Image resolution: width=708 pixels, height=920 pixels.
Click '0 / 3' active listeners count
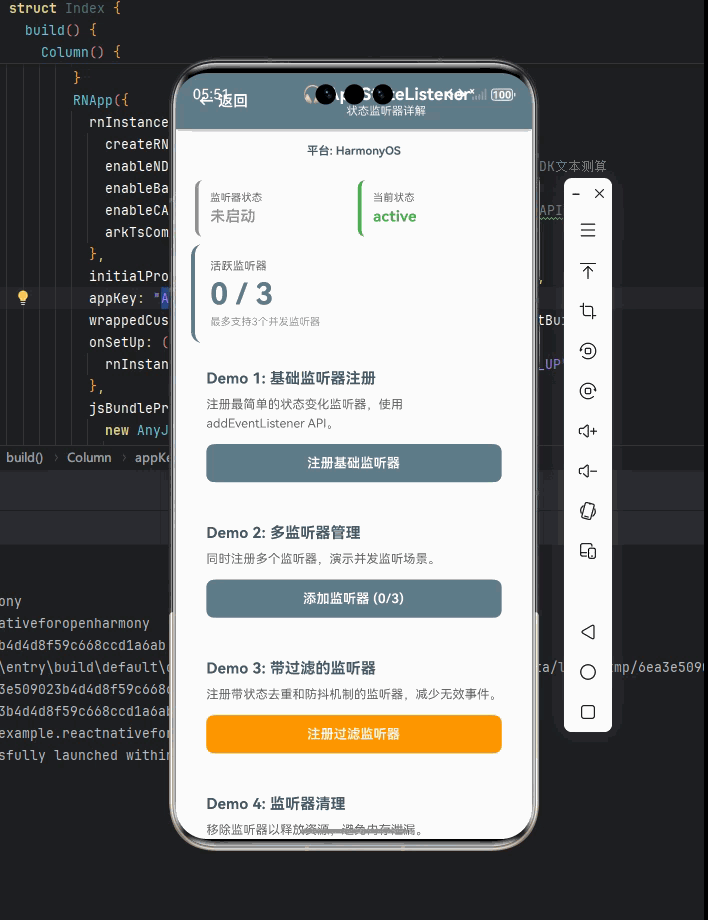coord(242,294)
